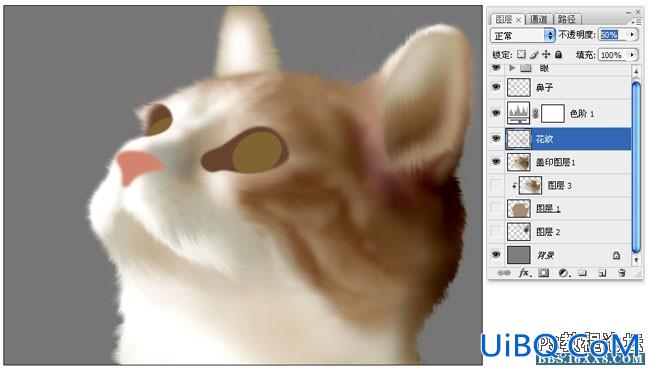Create a new layer group
The image size is (650, 370).
tap(583, 273)
